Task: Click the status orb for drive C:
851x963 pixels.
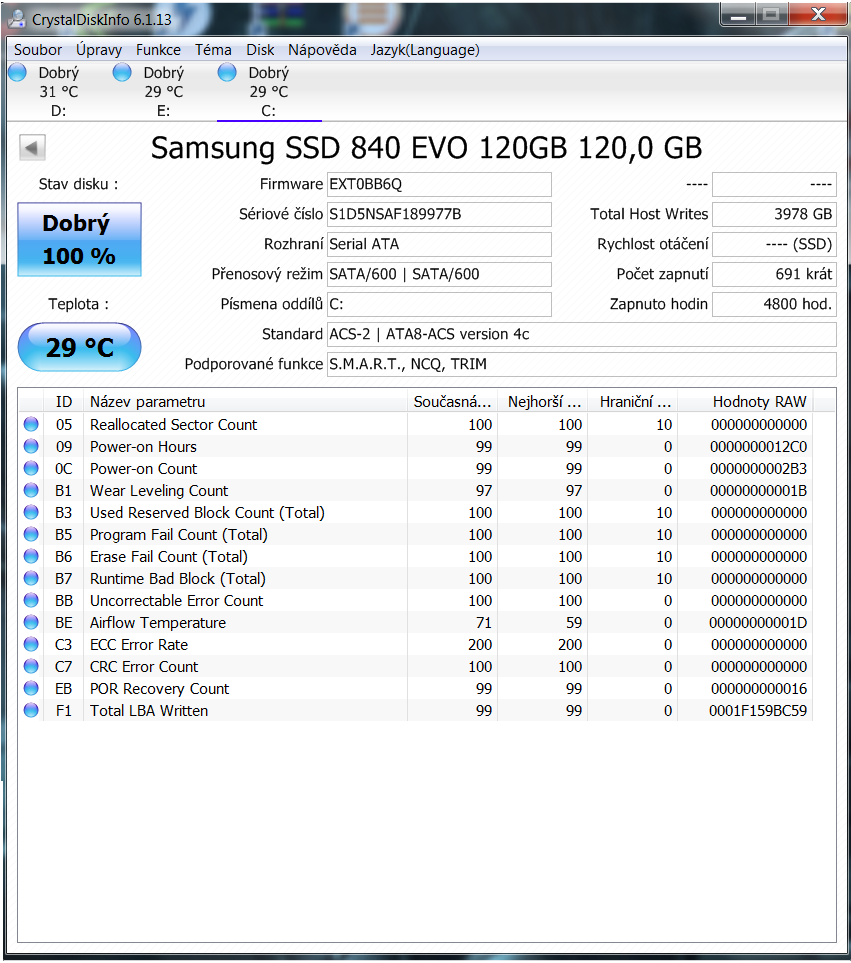Action: [227, 72]
